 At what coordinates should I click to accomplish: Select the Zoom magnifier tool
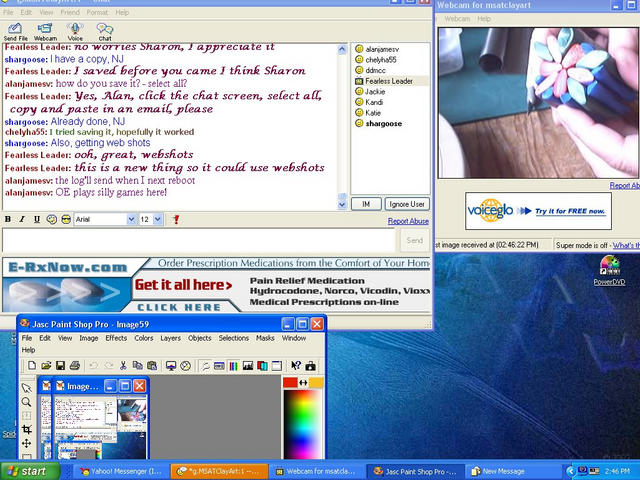point(27,402)
